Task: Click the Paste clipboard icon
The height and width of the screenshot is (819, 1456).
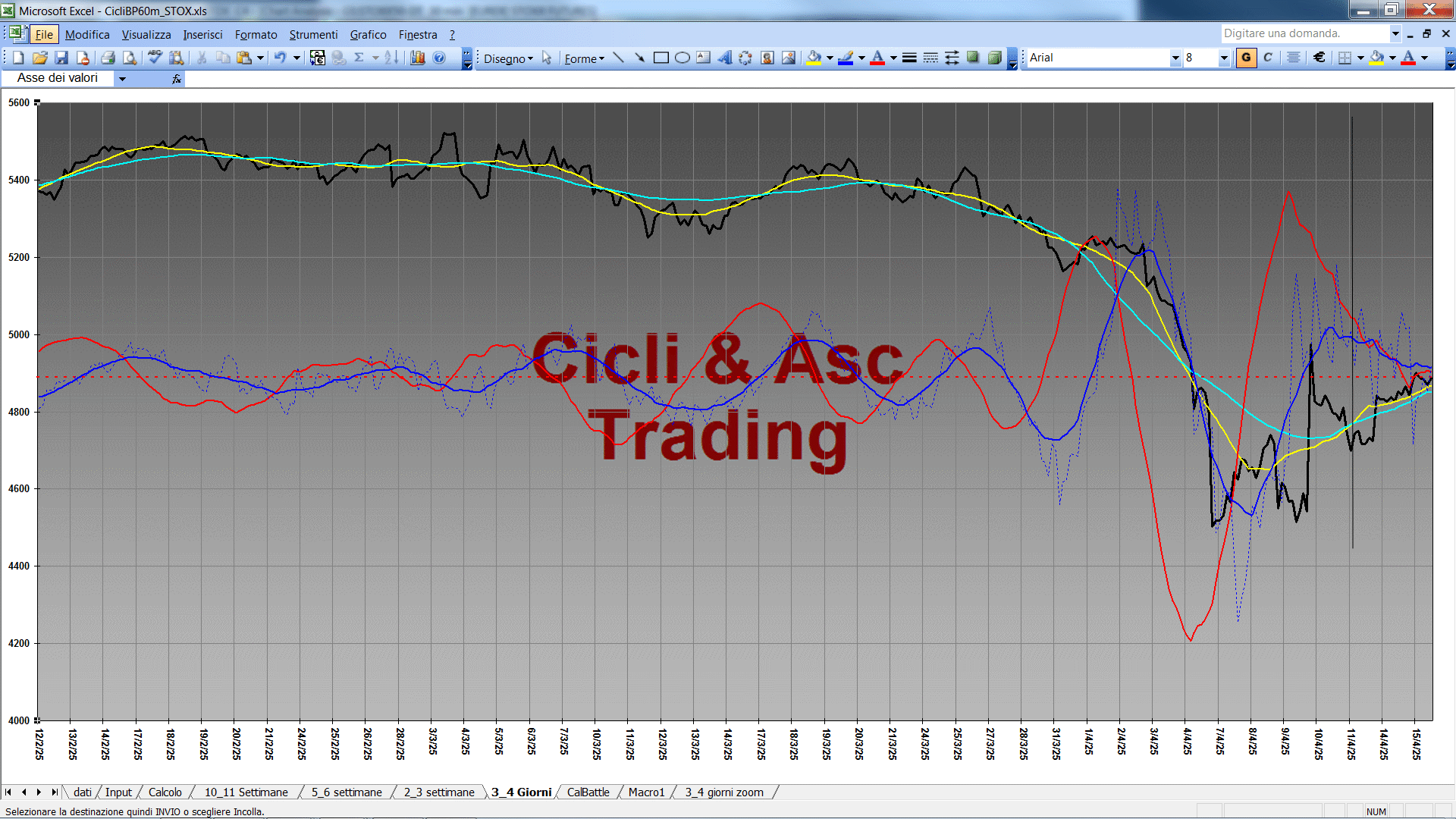Action: click(x=244, y=58)
